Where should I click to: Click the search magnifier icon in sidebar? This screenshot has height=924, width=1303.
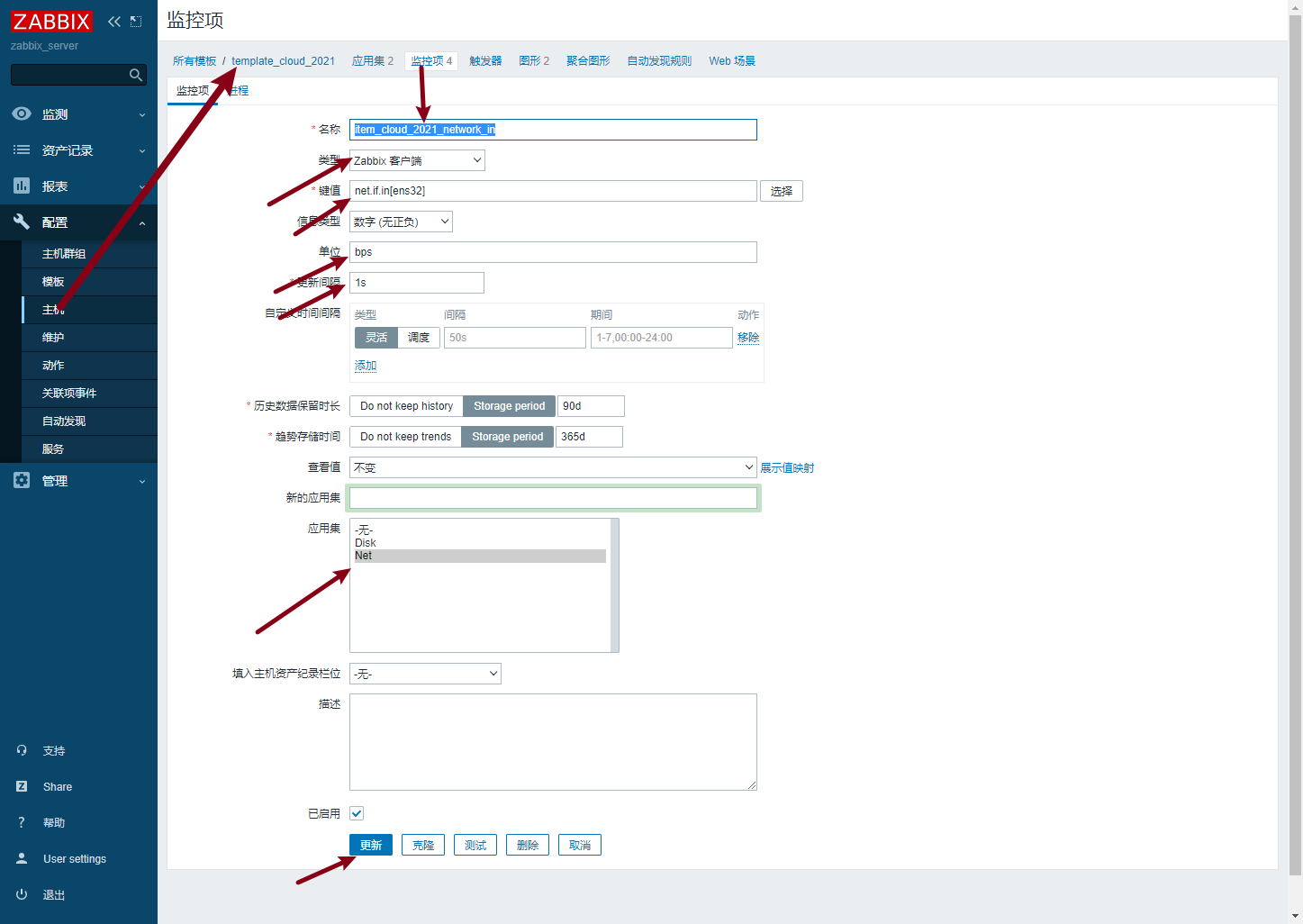(135, 75)
